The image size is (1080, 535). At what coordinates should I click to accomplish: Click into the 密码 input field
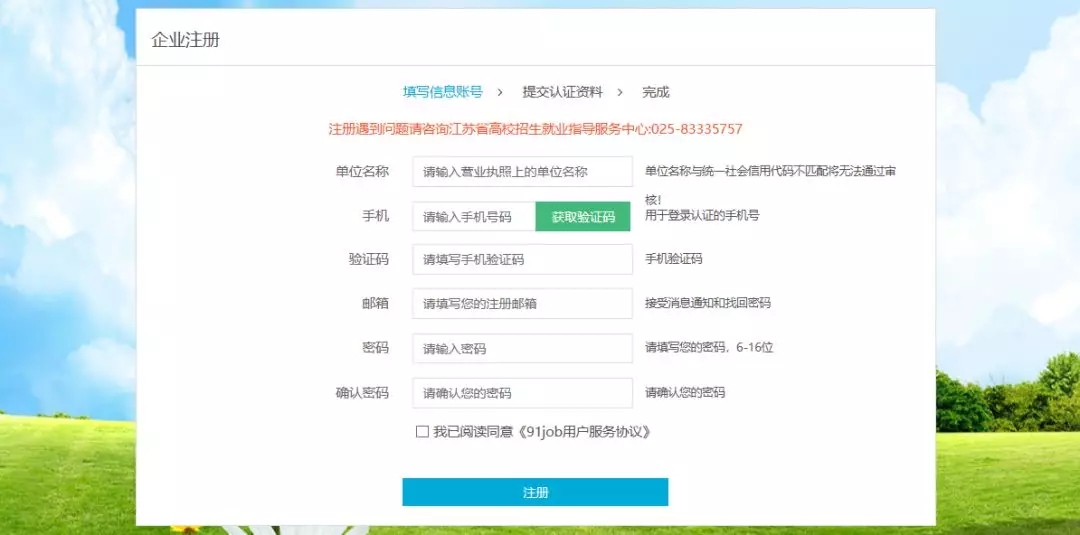522,348
